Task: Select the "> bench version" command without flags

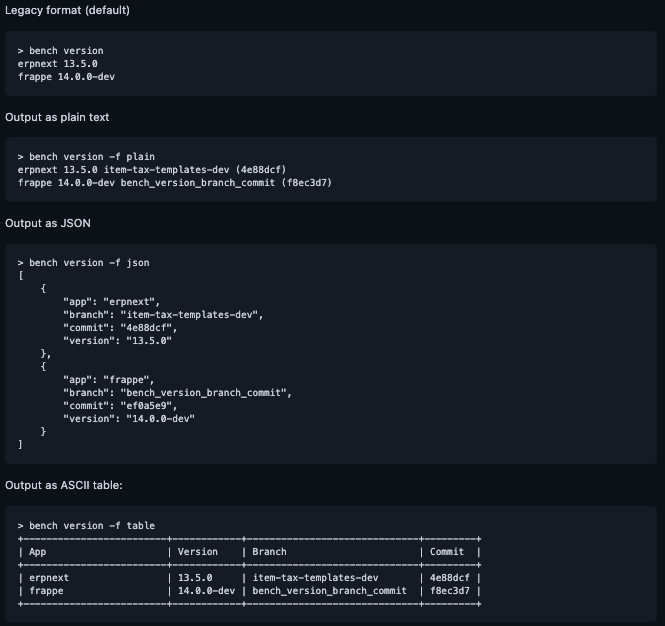Action: coord(61,51)
